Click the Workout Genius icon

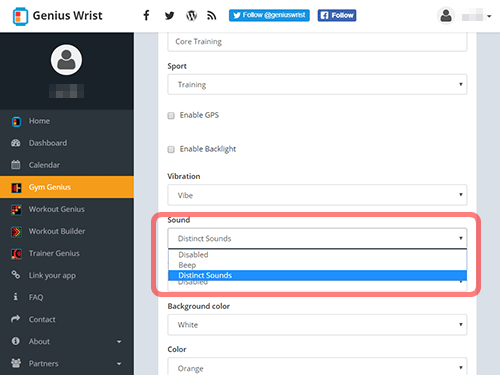(16, 210)
